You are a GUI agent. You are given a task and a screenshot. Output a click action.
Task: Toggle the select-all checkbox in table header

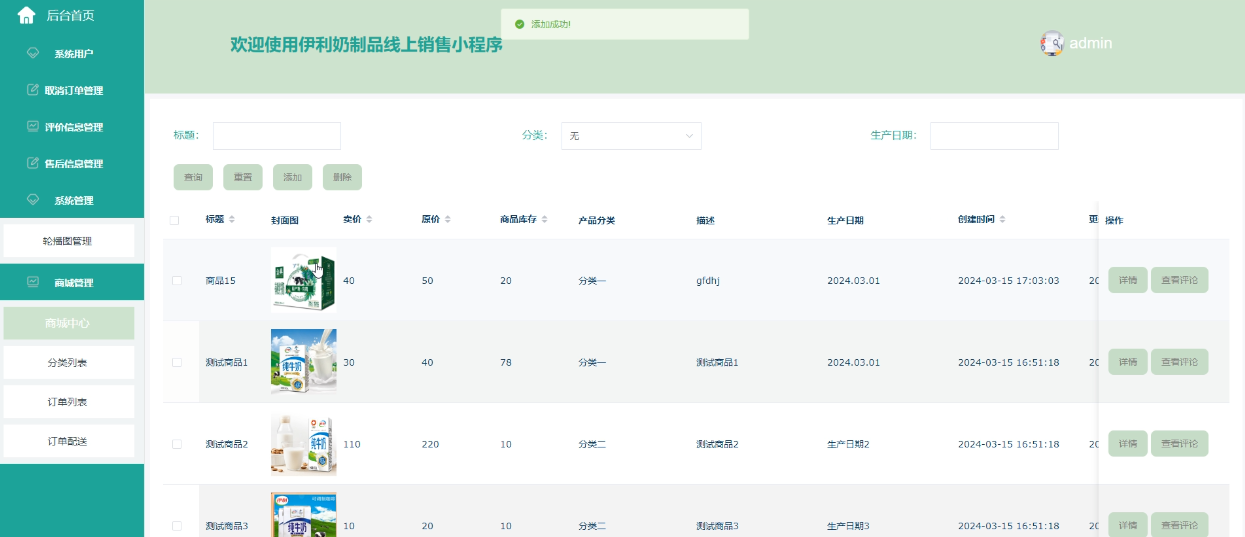(175, 220)
